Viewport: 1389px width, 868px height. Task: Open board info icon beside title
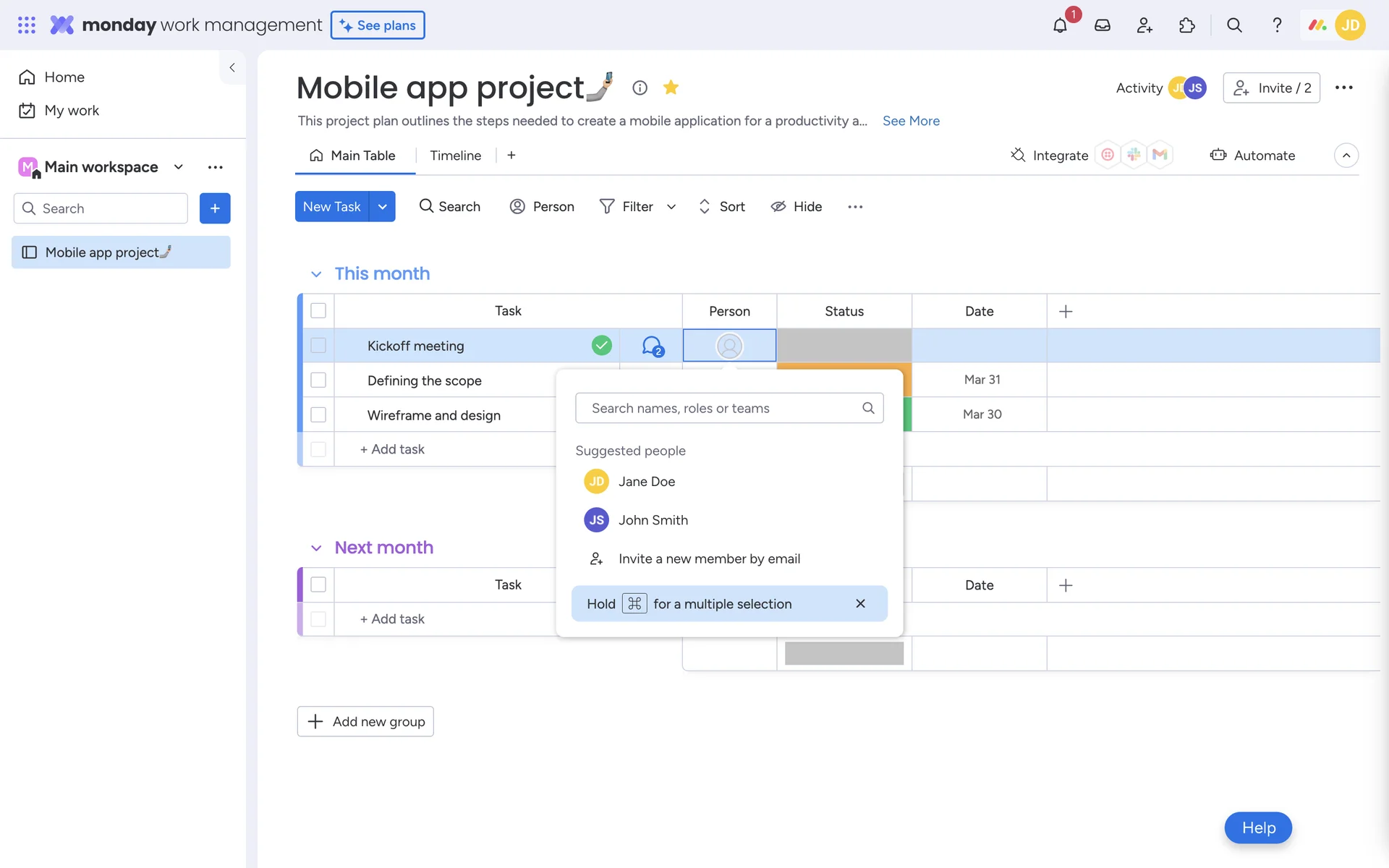[640, 88]
